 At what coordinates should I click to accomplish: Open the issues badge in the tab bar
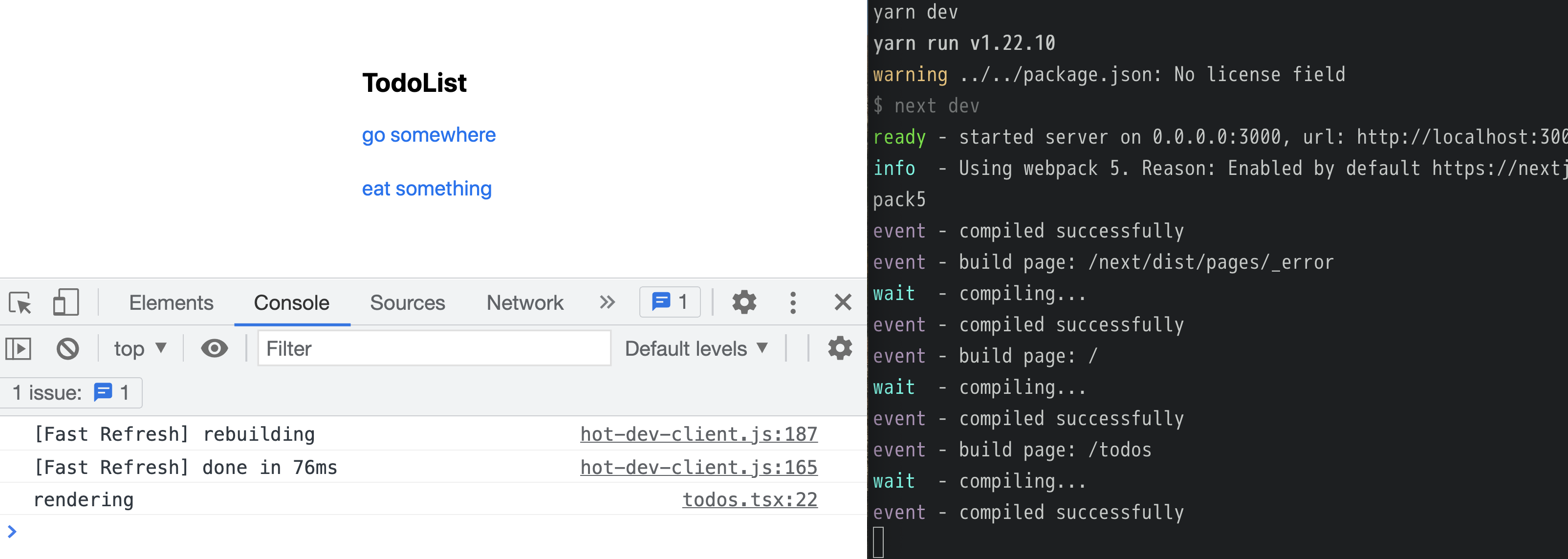670,302
